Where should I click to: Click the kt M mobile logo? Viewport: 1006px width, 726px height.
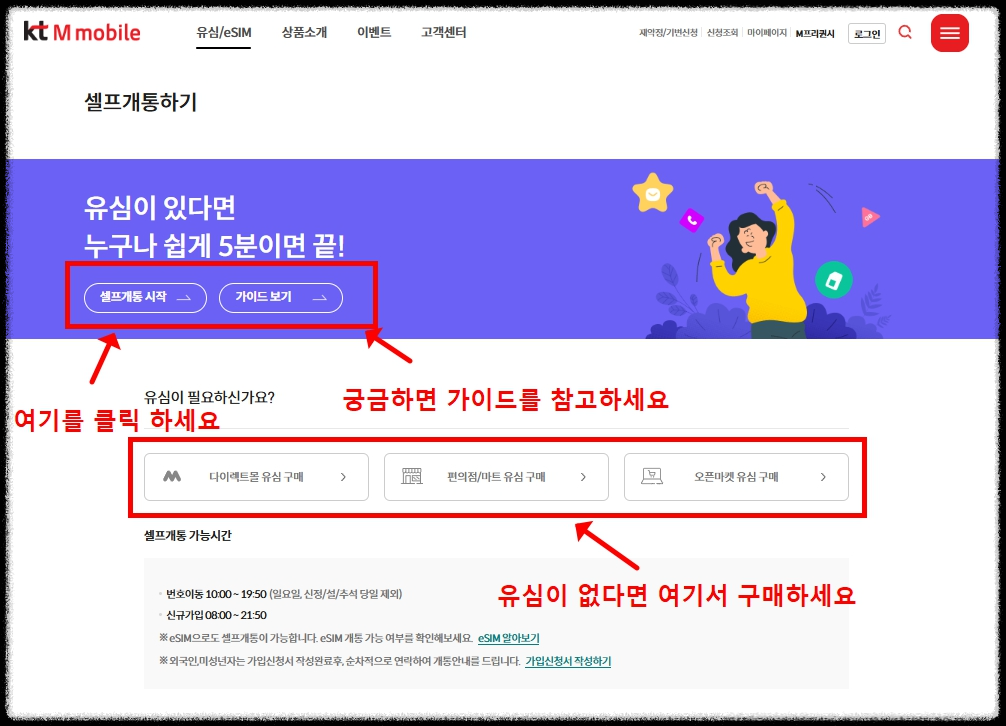click(x=81, y=31)
